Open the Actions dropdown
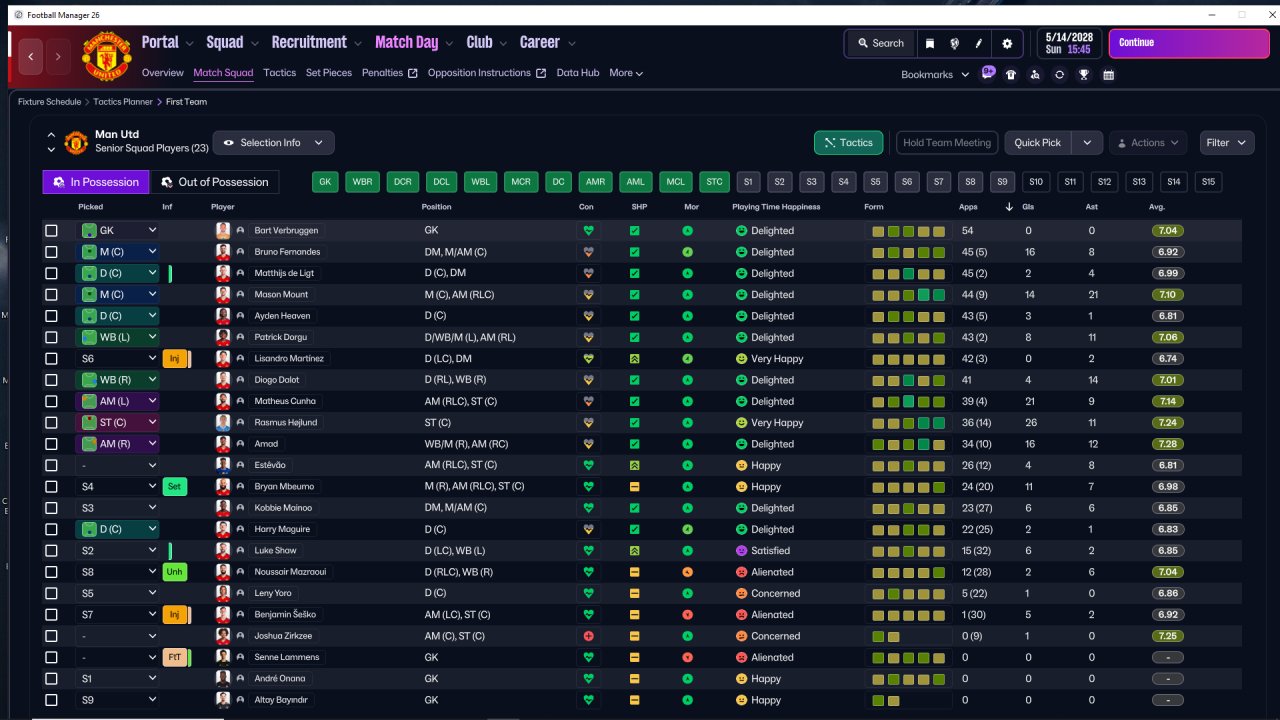1280x720 pixels. 1148,143
